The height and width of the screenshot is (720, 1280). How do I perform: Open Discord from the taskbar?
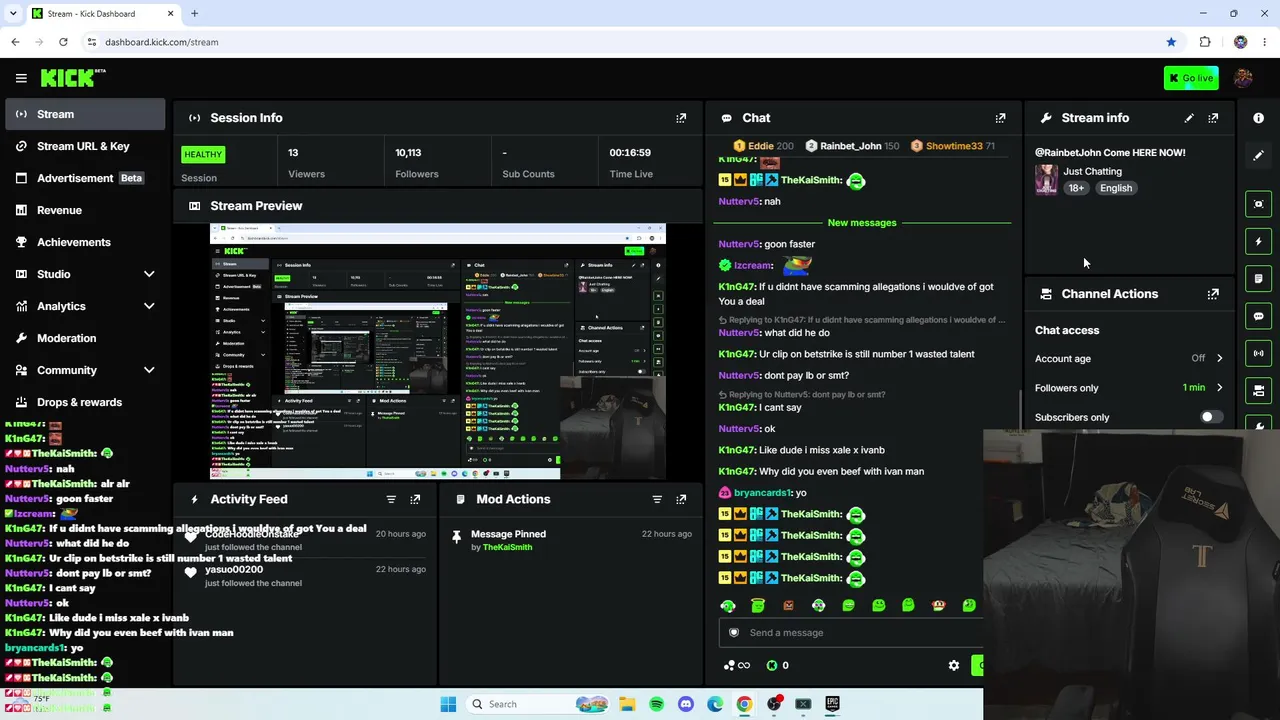click(686, 704)
